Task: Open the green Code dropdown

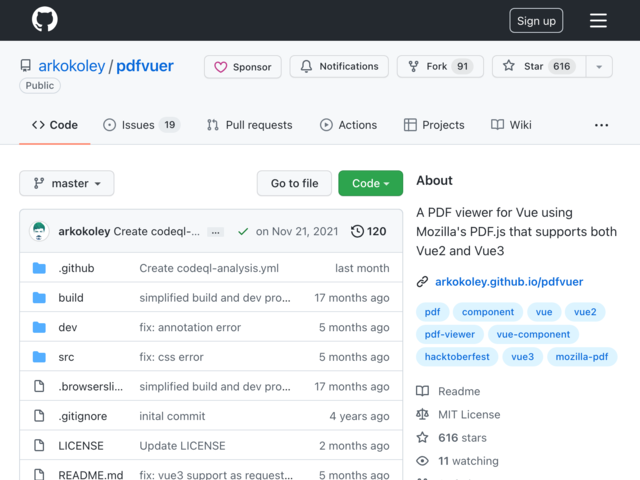Action: click(371, 183)
